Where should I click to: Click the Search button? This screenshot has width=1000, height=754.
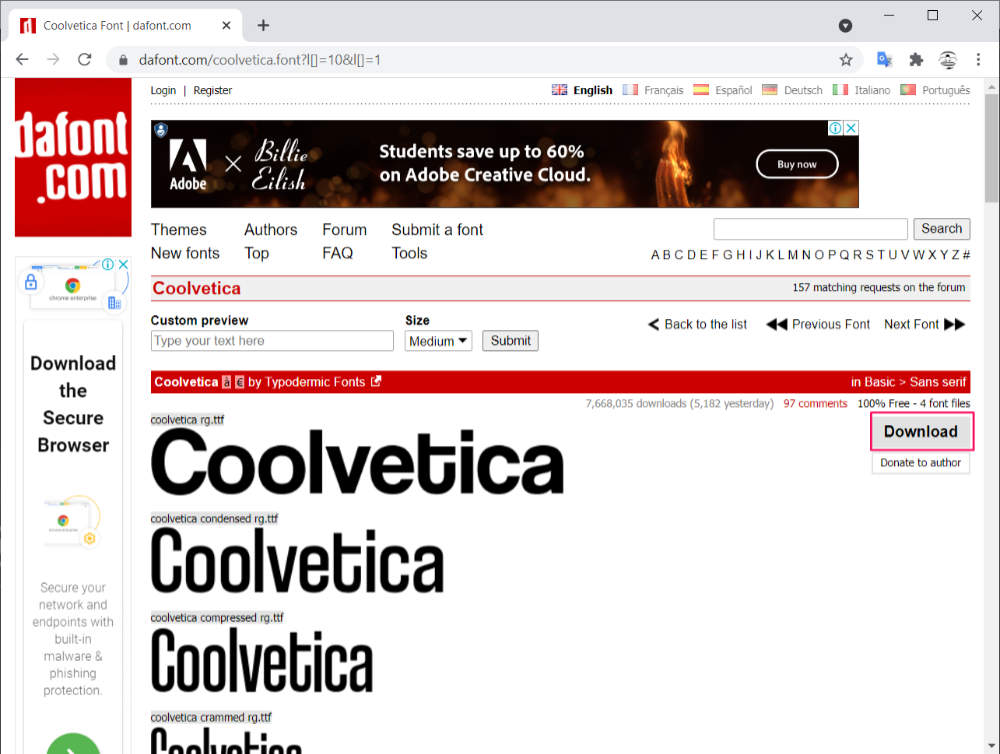click(x=942, y=228)
